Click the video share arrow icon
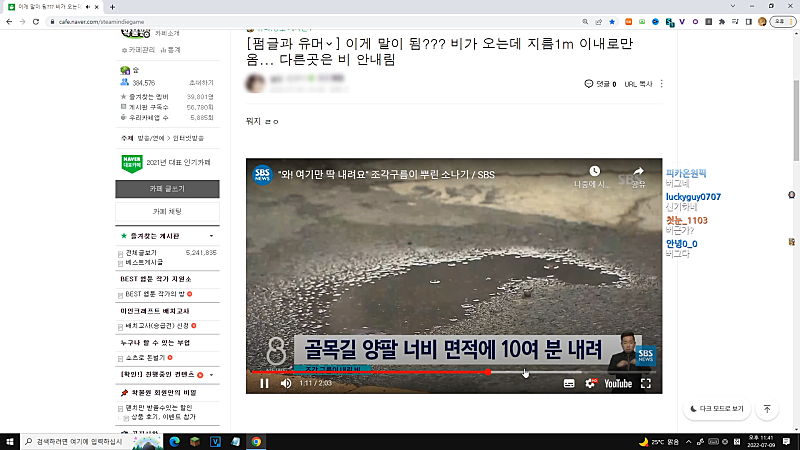Image resolution: width=800 pixels, height=450 pixels. coord(638,171)
